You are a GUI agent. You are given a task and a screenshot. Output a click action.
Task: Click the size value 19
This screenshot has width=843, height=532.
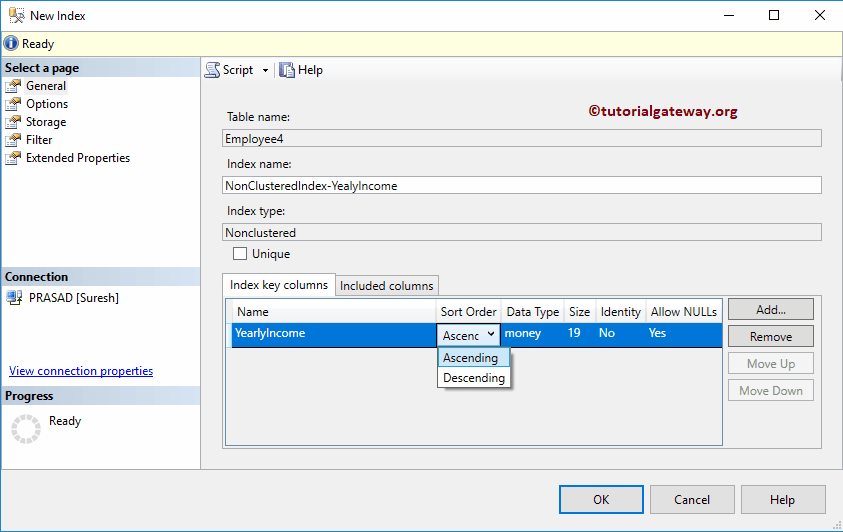point(574,333)
